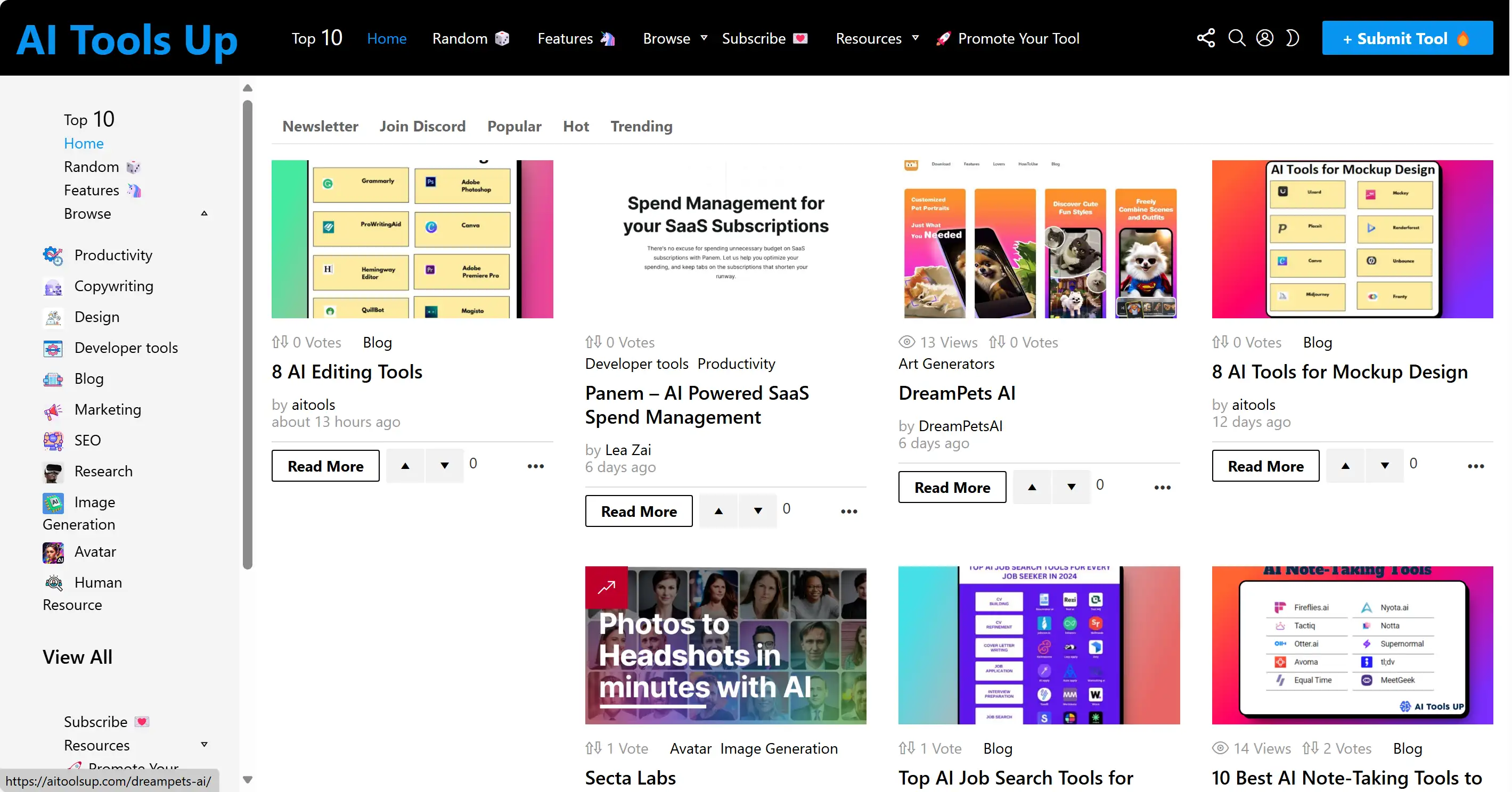This screenshot has height=792, width=1512.
Task: Click the Research category icon
Action: click(x=53, y=472)
